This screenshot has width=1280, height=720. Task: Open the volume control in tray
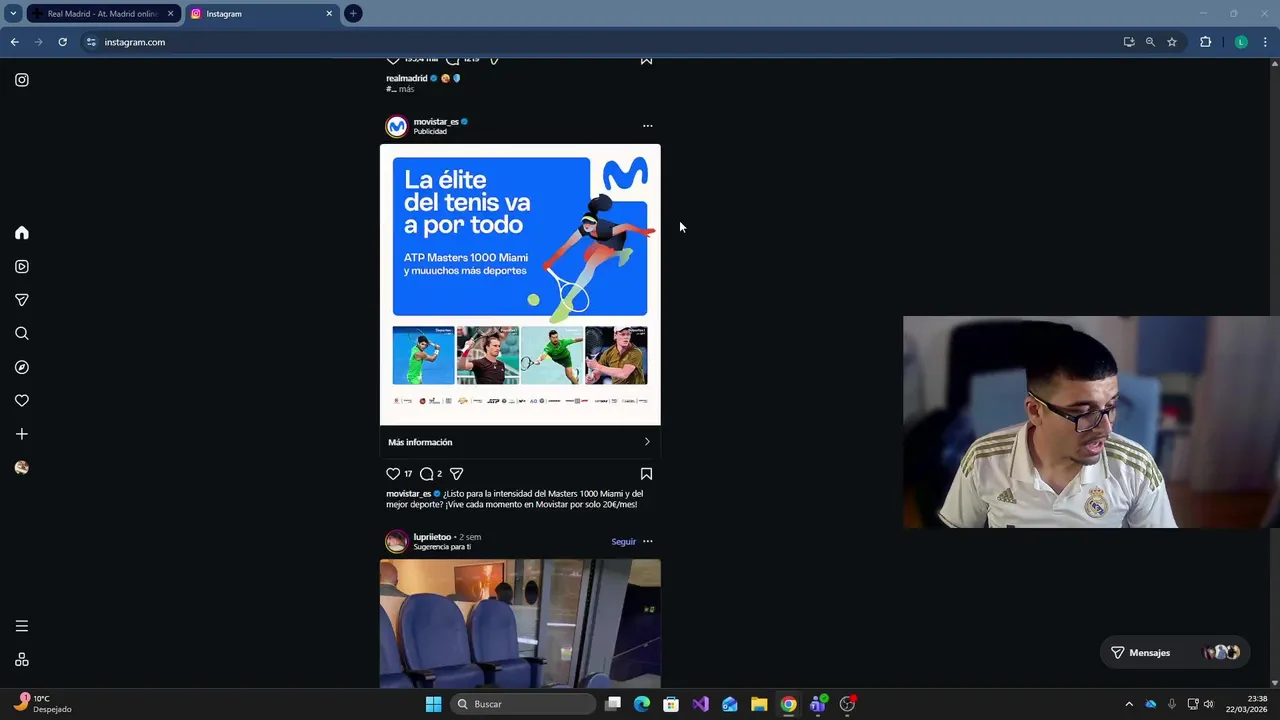tap(1209, 704)
